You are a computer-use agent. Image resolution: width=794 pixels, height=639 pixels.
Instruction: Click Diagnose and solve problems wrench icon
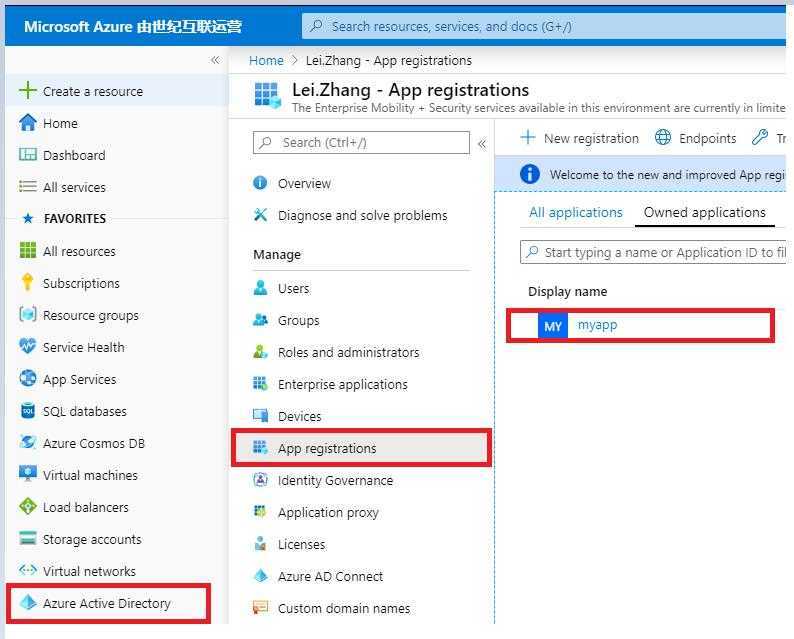(x=260, y=215)
